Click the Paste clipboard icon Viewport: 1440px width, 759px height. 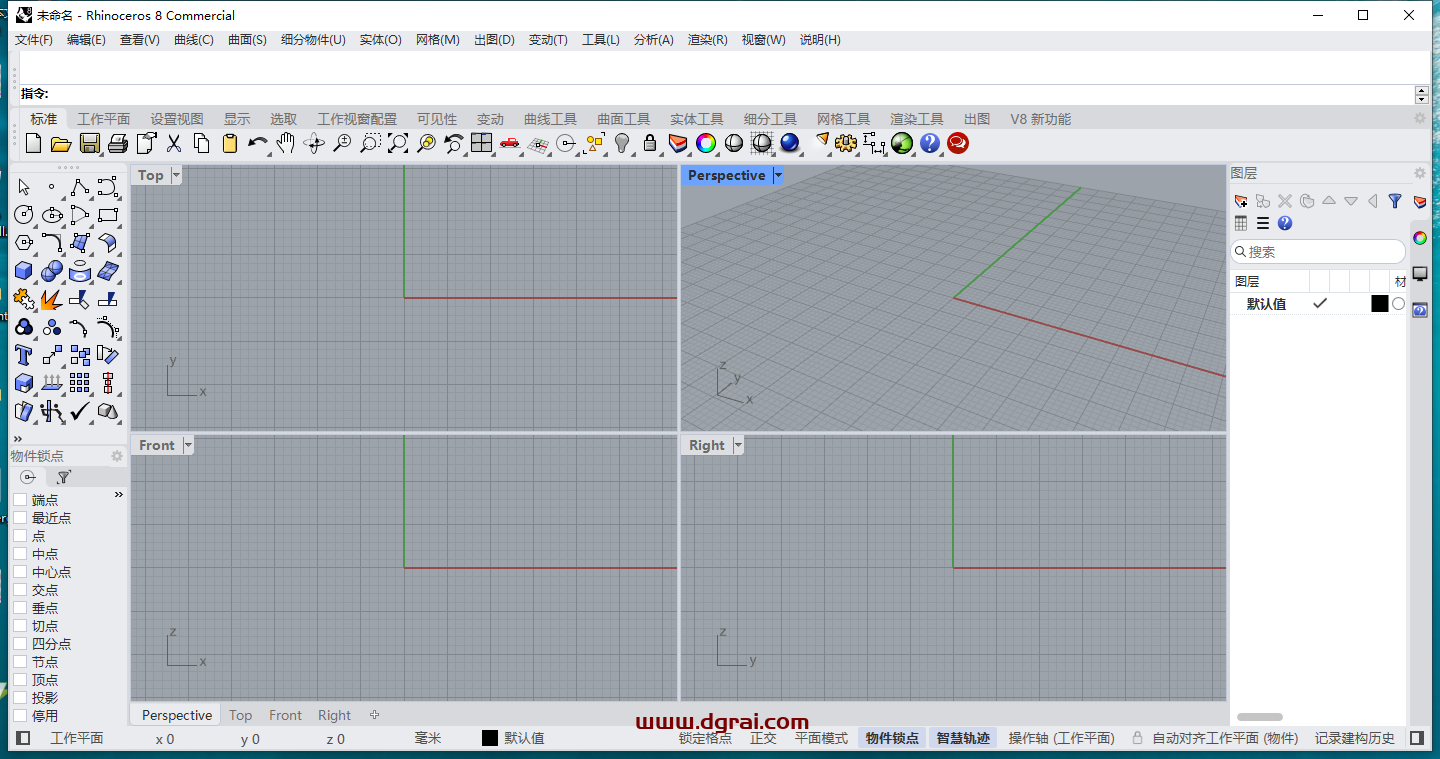(x=230, y=143)
